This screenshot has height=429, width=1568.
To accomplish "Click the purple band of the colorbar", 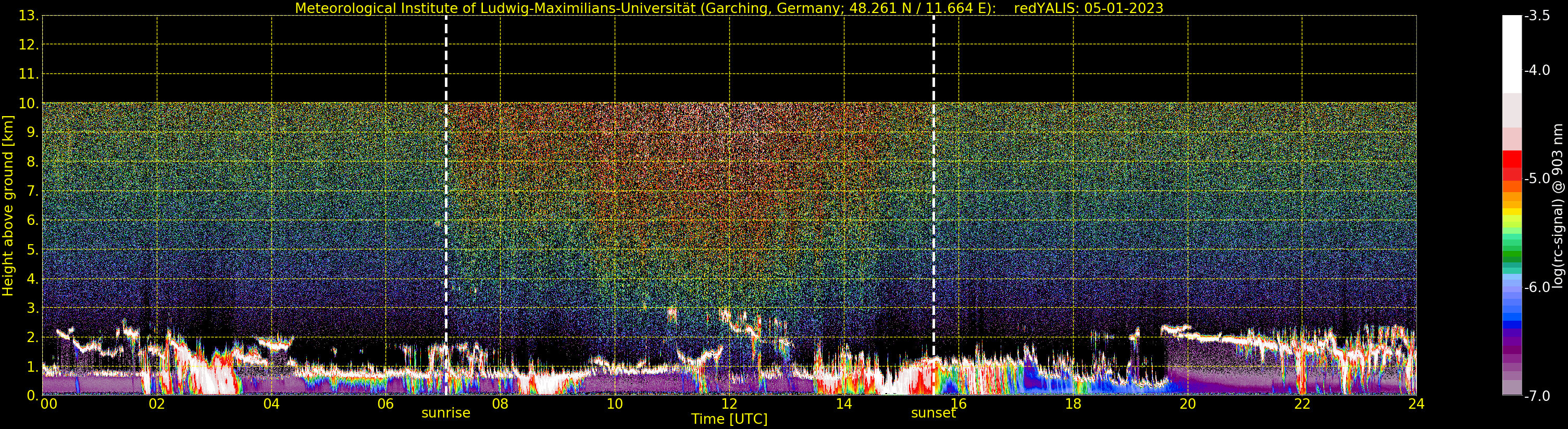I will tap(1512, 341).
